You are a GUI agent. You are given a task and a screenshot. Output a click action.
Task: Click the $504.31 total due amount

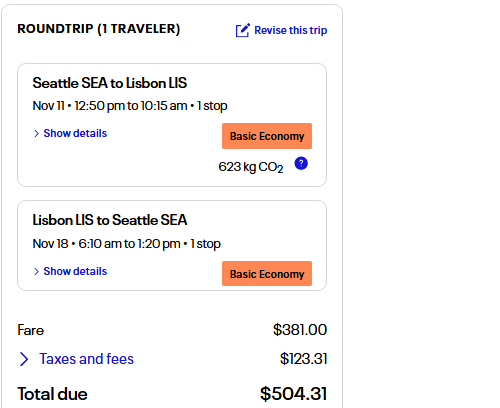(x=294, y=394)
